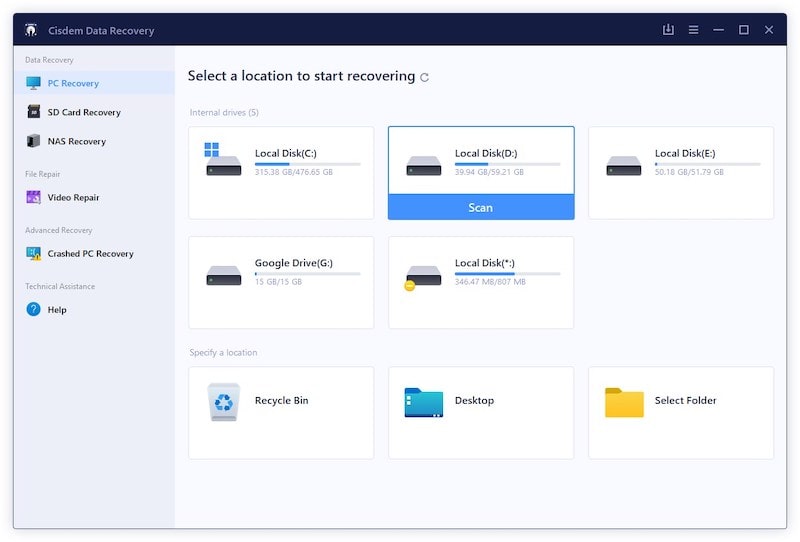Select the Local Disk(*:) drive with warning badge
800x542 pixels.
tap(423, 277)
